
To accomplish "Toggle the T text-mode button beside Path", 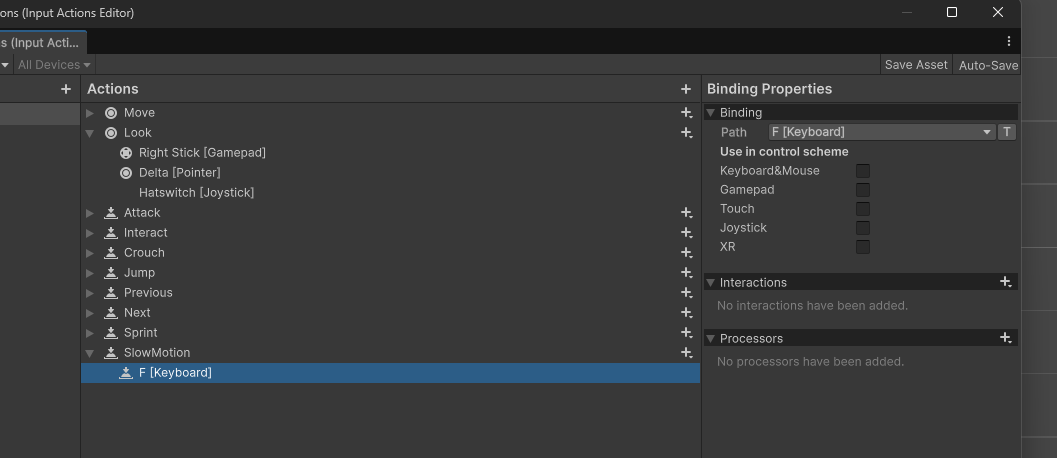I will pyautogui.click(x=1007, y=132).
